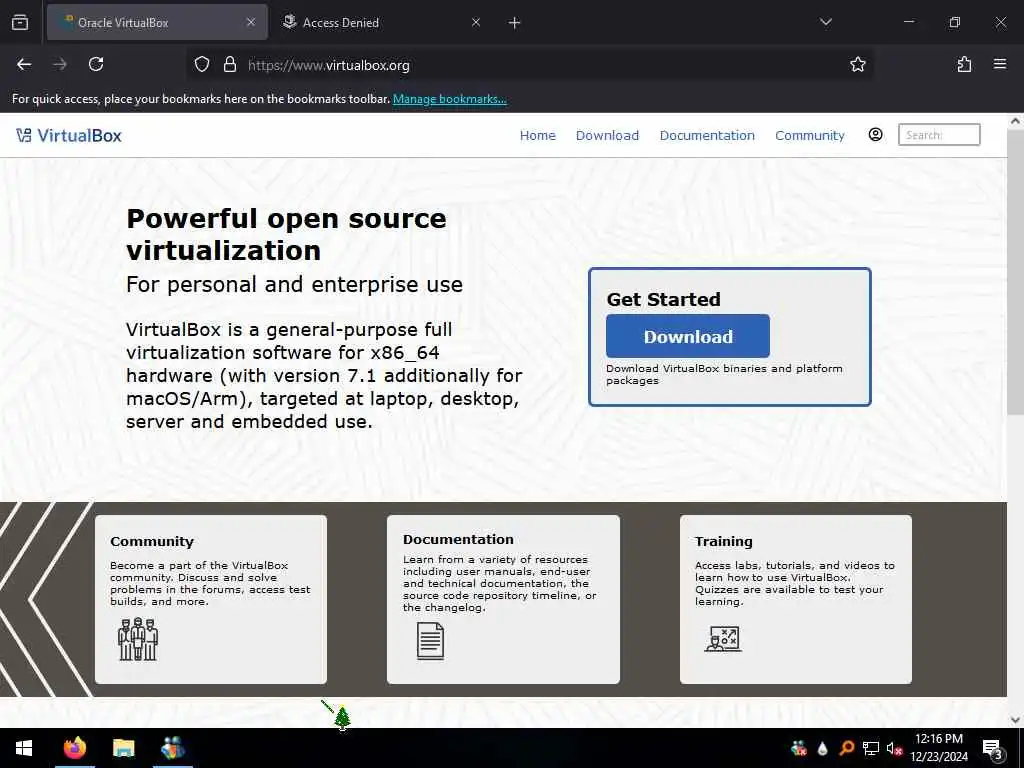
Task: Click the muted volume tray icon
Action: pos(895,748)
